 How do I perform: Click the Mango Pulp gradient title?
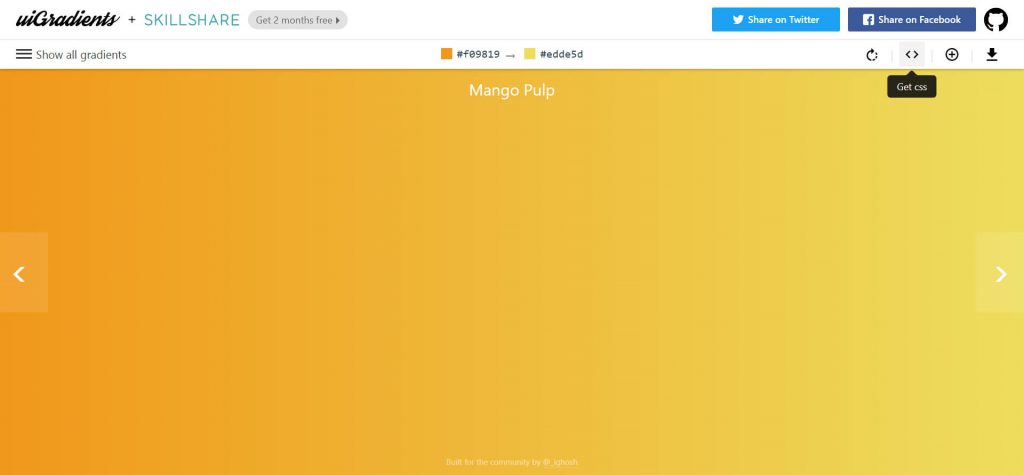(x=512, y=91)
